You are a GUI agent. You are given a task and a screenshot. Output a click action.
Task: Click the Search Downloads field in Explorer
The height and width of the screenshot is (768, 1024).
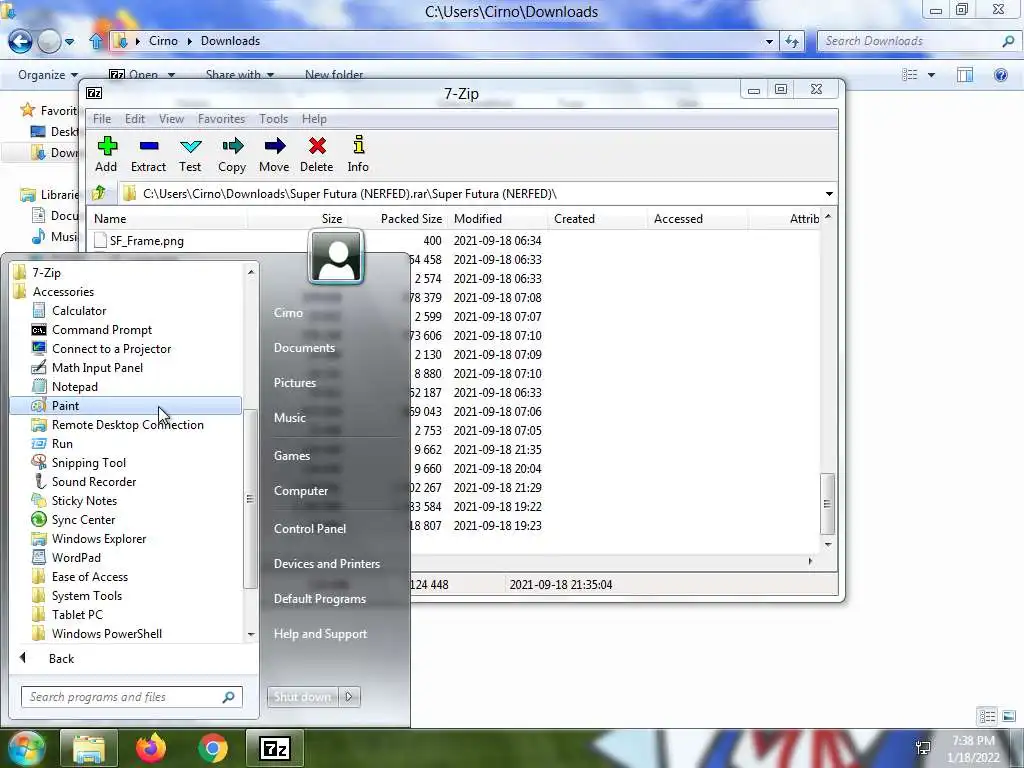(x=918, y=41)
